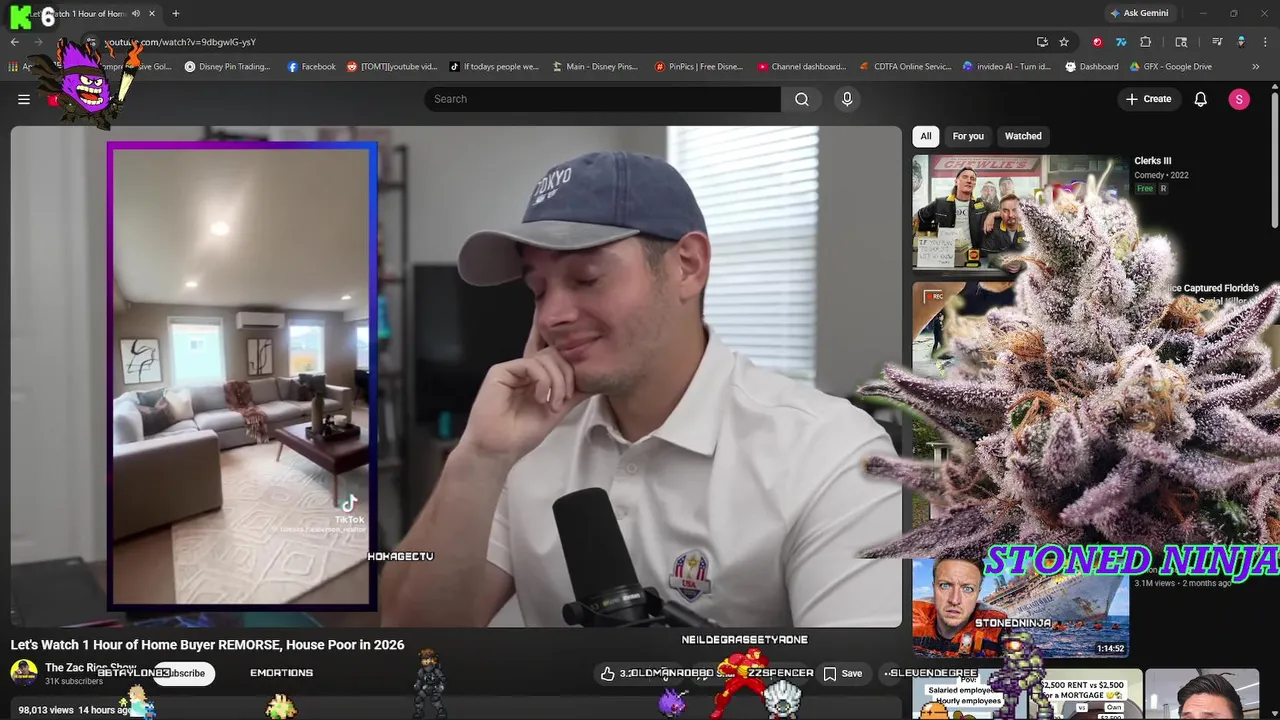The width and height of the screenshot is (1280, 720).
Task: Open the invideo AI bookmark
Action: [x=1007, y=67]
